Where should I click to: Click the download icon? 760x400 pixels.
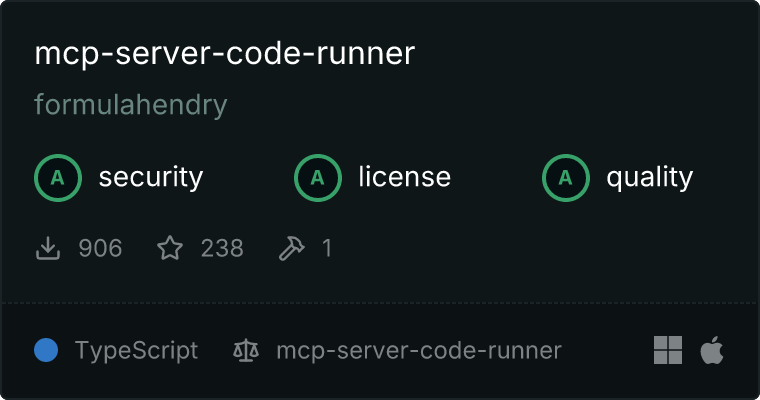point(48,248)
